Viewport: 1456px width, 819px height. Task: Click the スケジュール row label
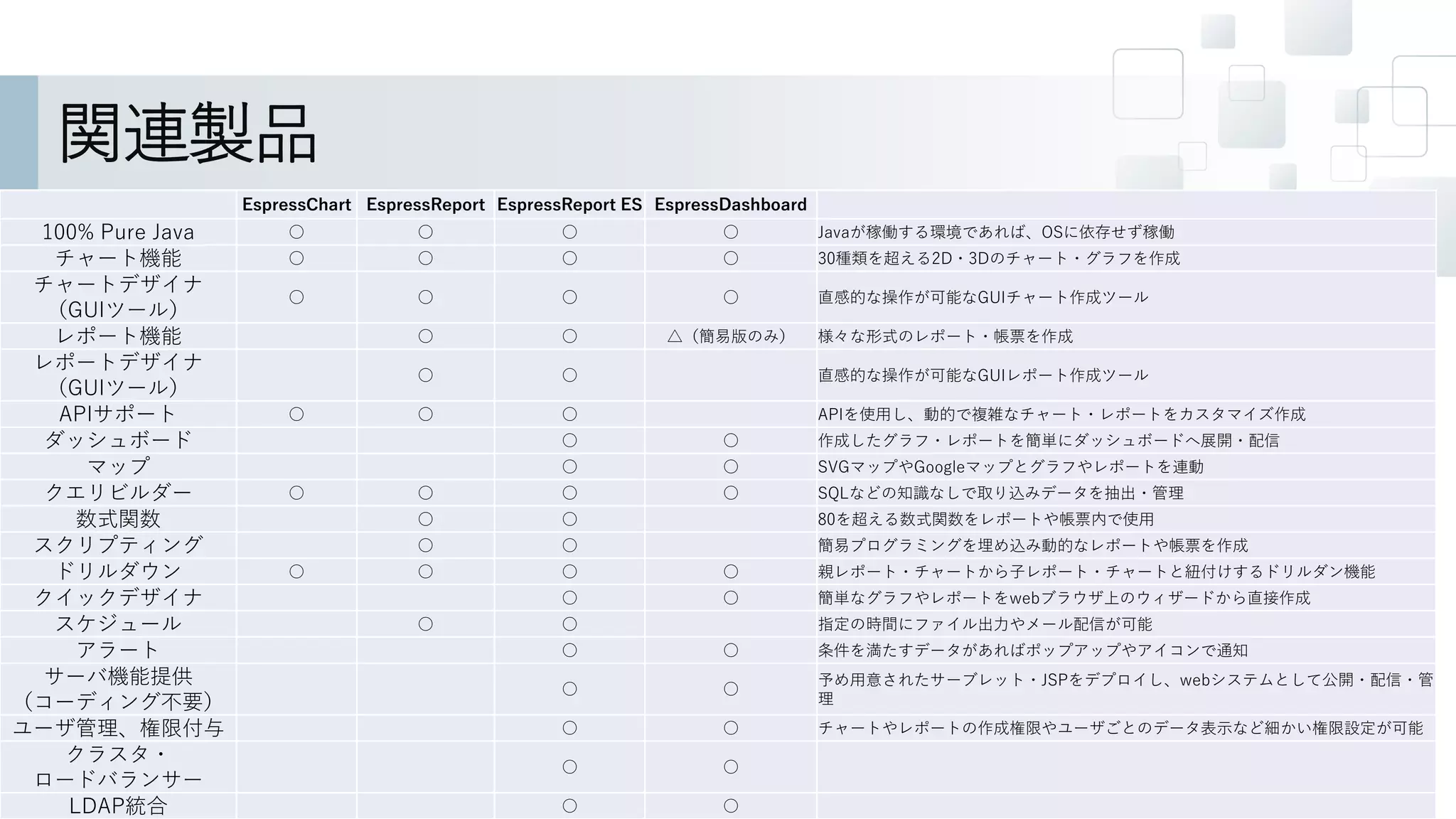[x=118, y=623]
